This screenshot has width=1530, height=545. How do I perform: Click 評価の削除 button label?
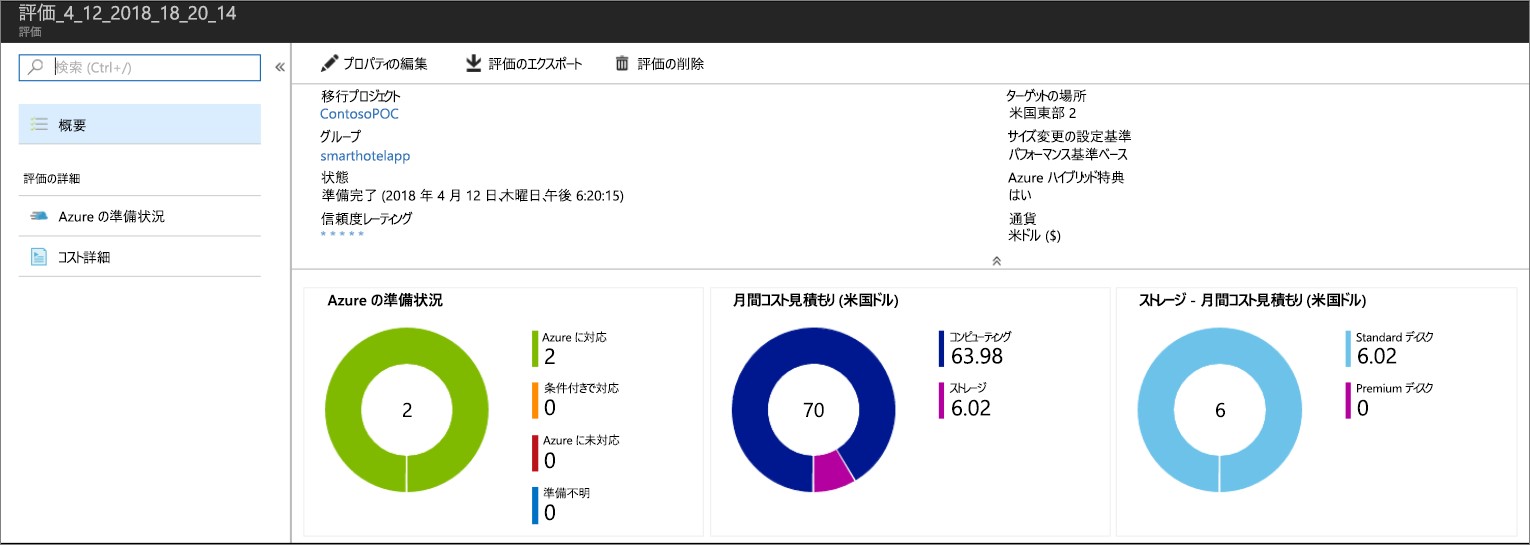tap(670, 64)
